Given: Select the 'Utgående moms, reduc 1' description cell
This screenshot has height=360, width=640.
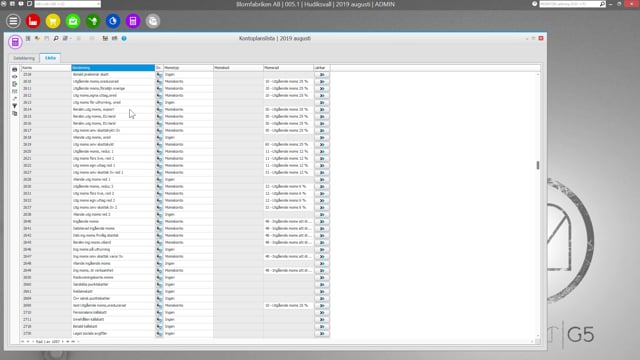Looking at the screenshot, I should (113, 151).
